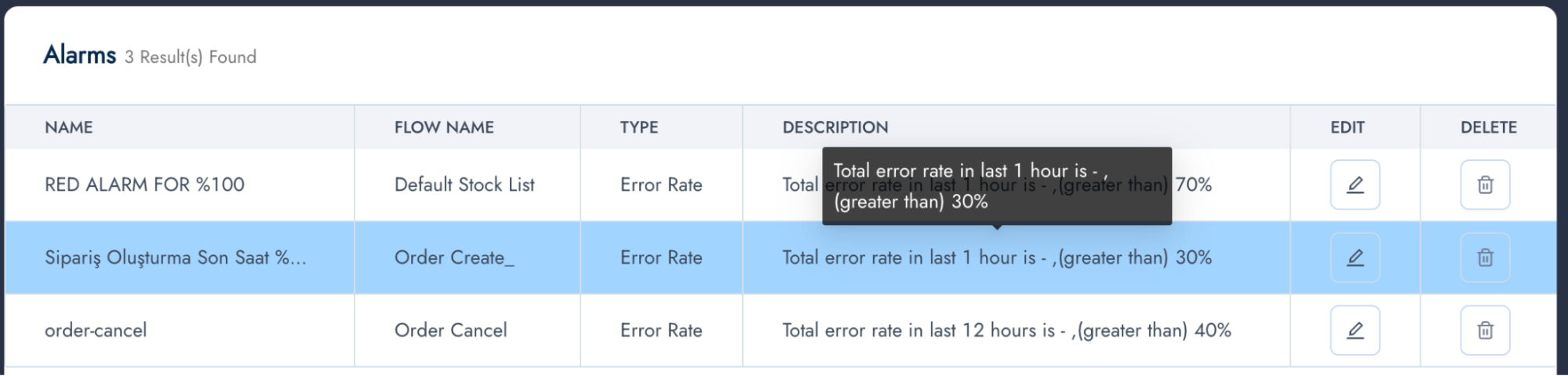Select the Sipariş Oluşturma Son Saat row name
Screen dimensions: 1568x376
coord(175,257)
